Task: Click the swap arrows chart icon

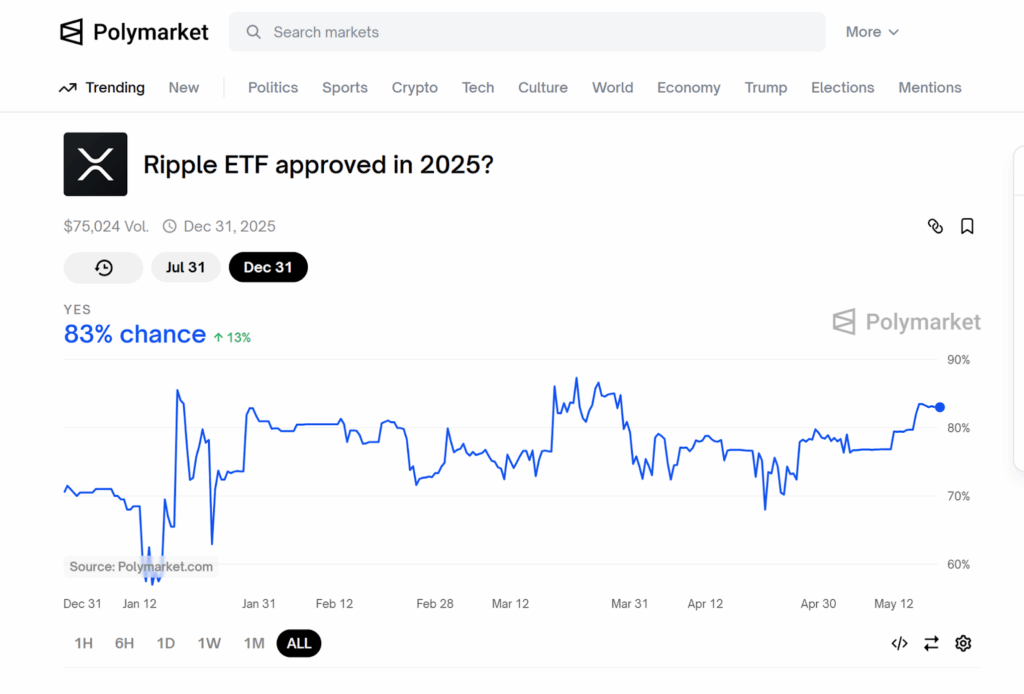Action: point(931,643)
